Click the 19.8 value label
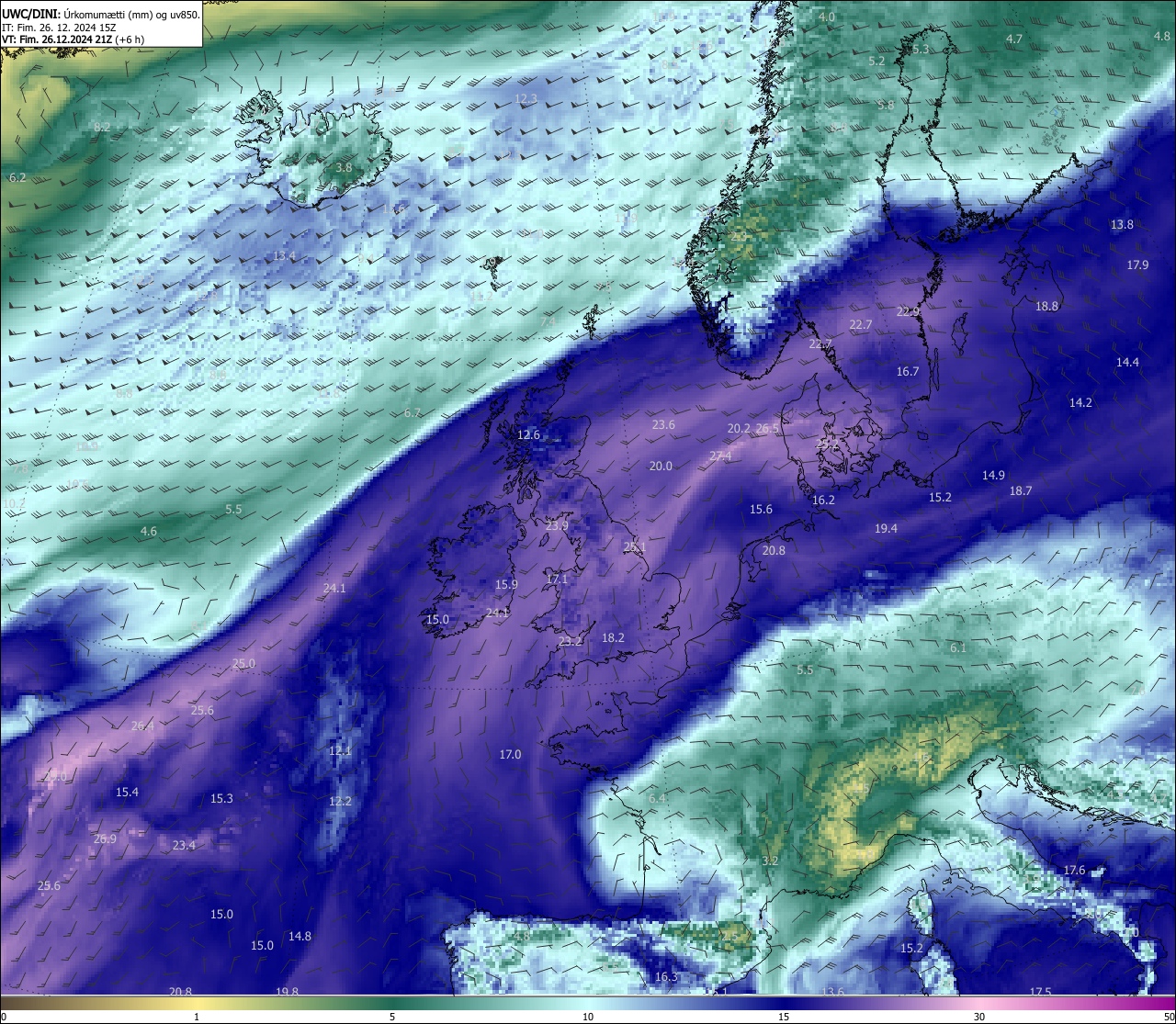The image size is (1176, 1024). pyautogui.click(x=287, y=992)
